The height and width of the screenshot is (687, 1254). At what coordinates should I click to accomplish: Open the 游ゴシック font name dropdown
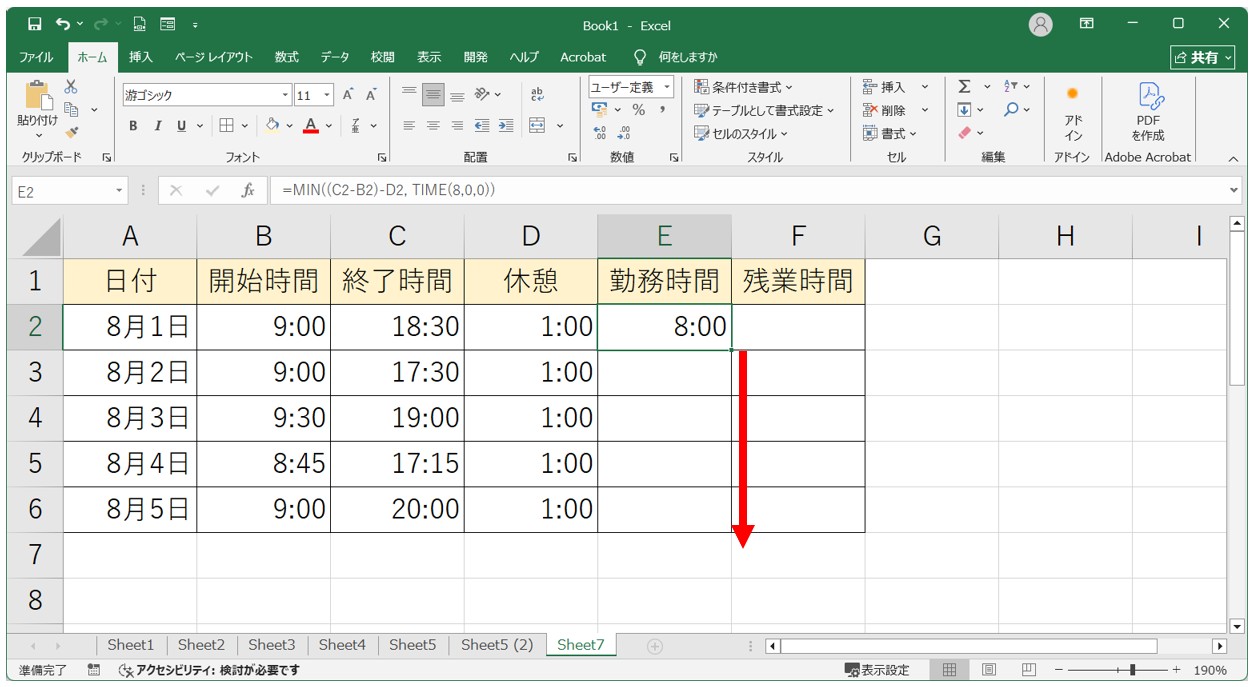(286, 95)
